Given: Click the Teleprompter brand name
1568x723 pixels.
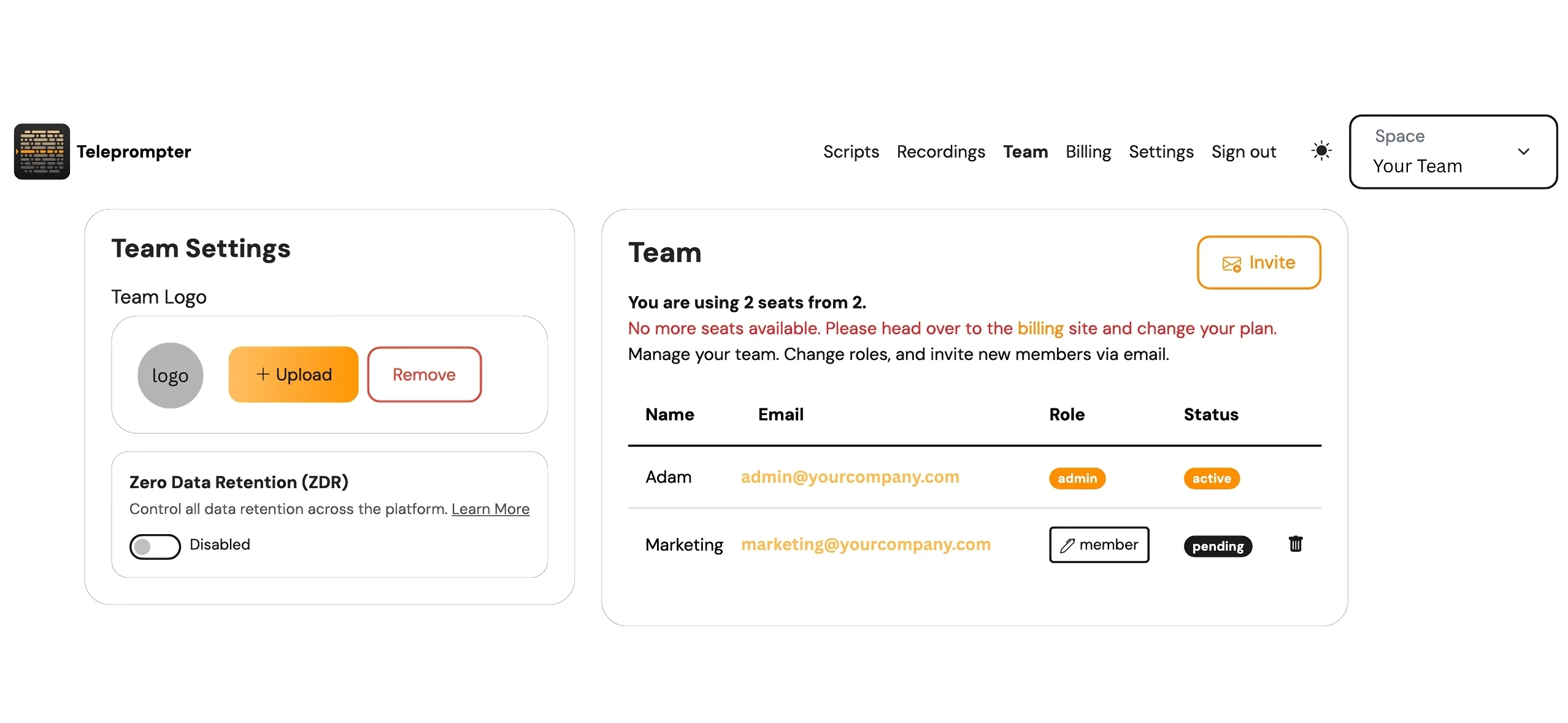Looking at the screenshot, I should (134, 151).
